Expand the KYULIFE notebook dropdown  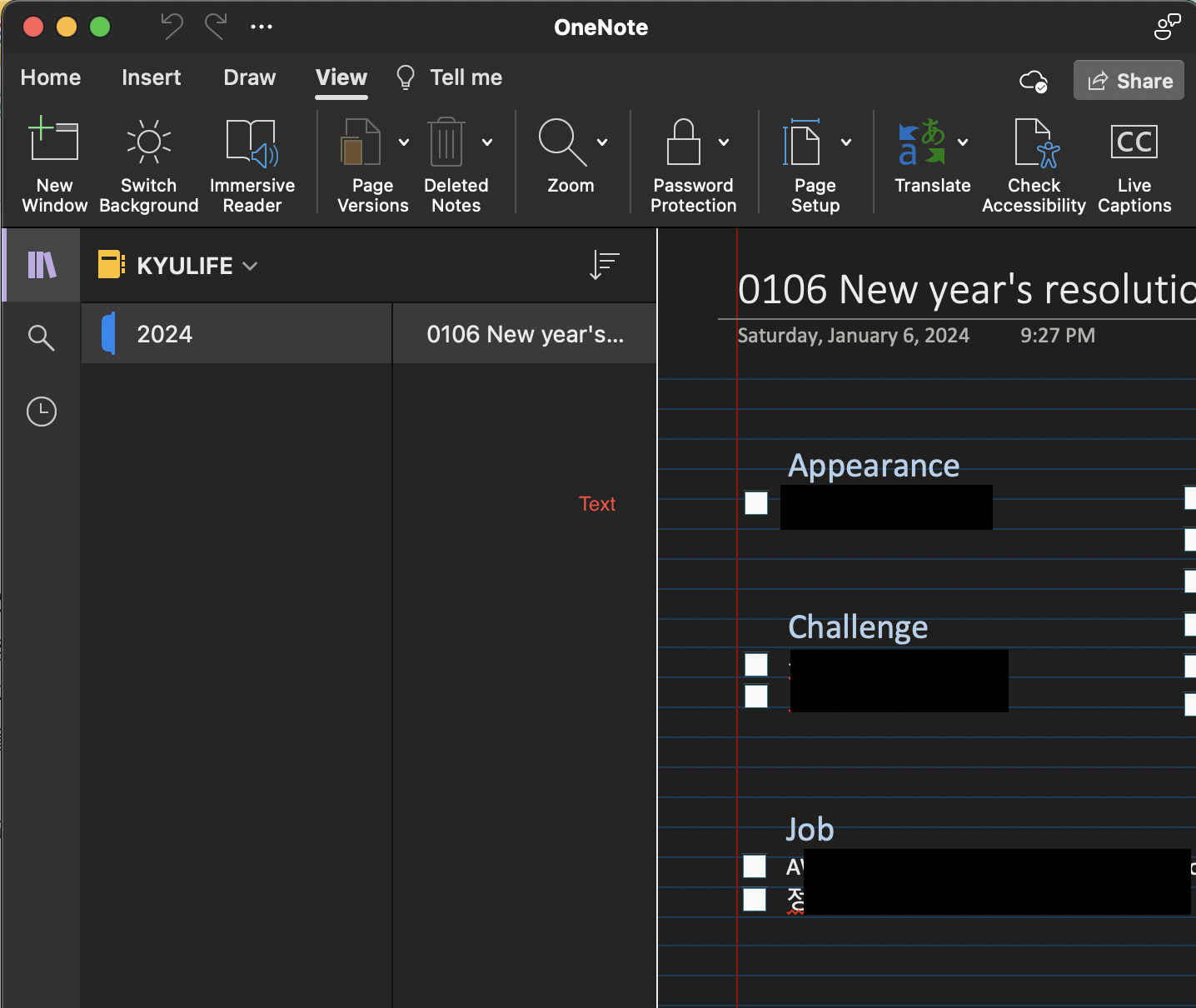tap(250, 266)
